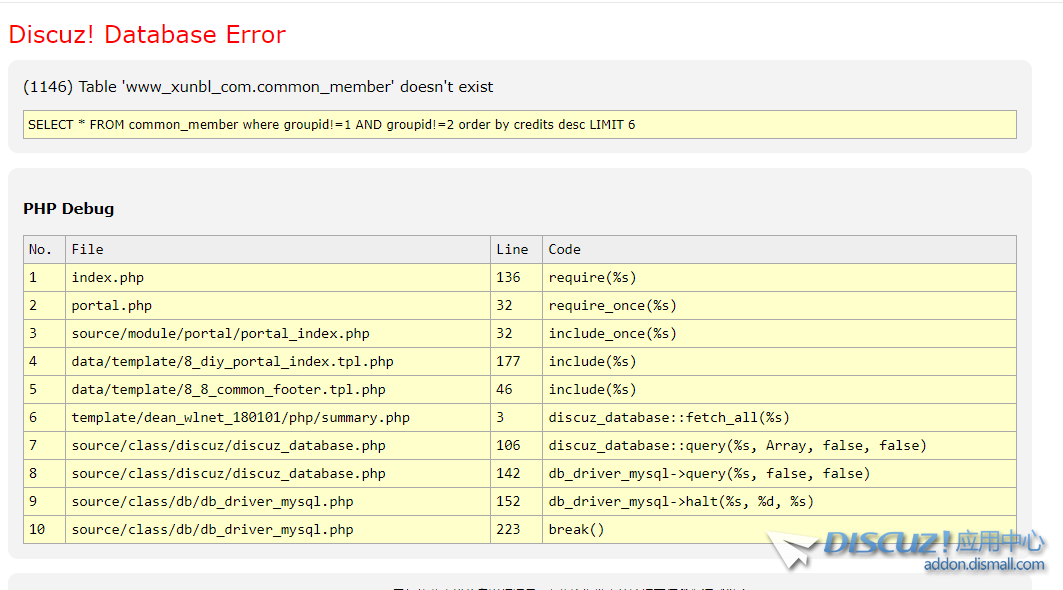Click the PHP Debug section heading

pyautogui.click(x=69, y=209)
